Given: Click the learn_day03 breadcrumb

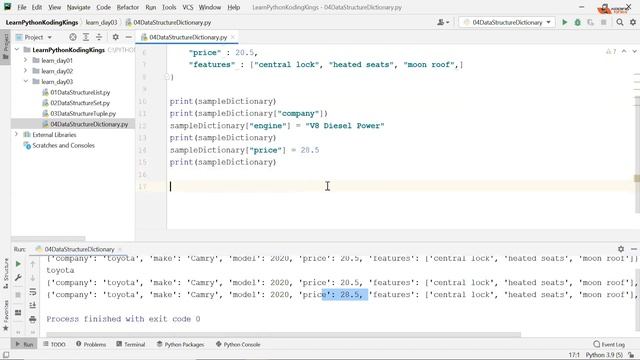Looking at the screenshot, I should click(101, 22).
